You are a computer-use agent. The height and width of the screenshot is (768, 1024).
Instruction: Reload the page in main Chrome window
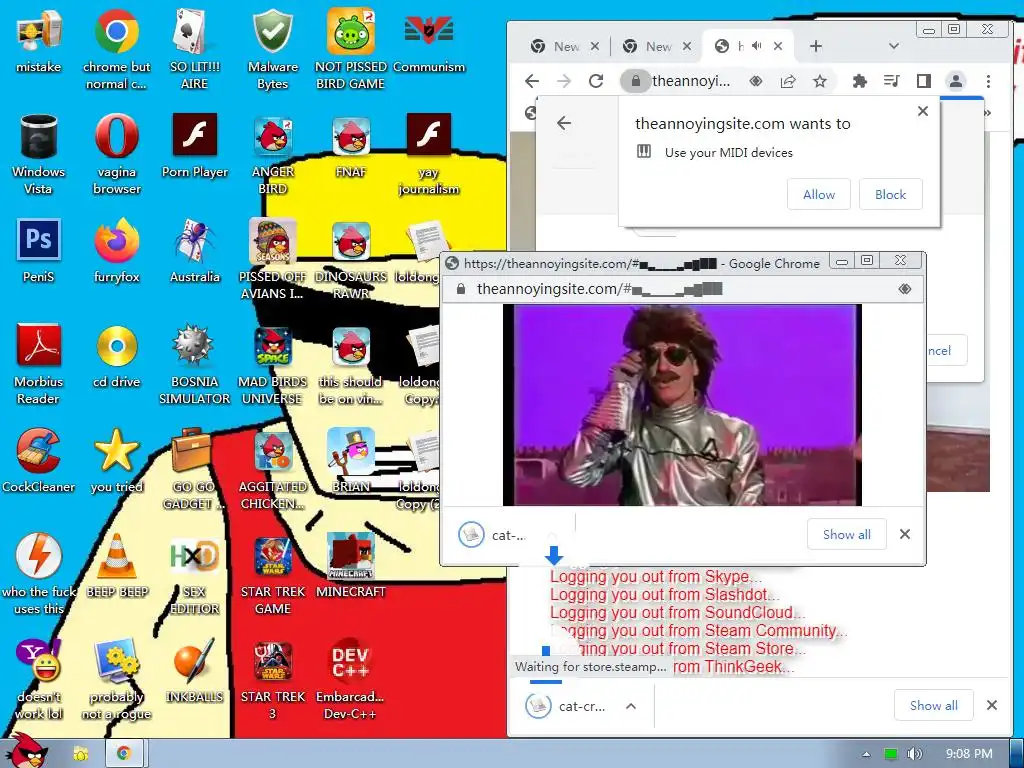596,81
